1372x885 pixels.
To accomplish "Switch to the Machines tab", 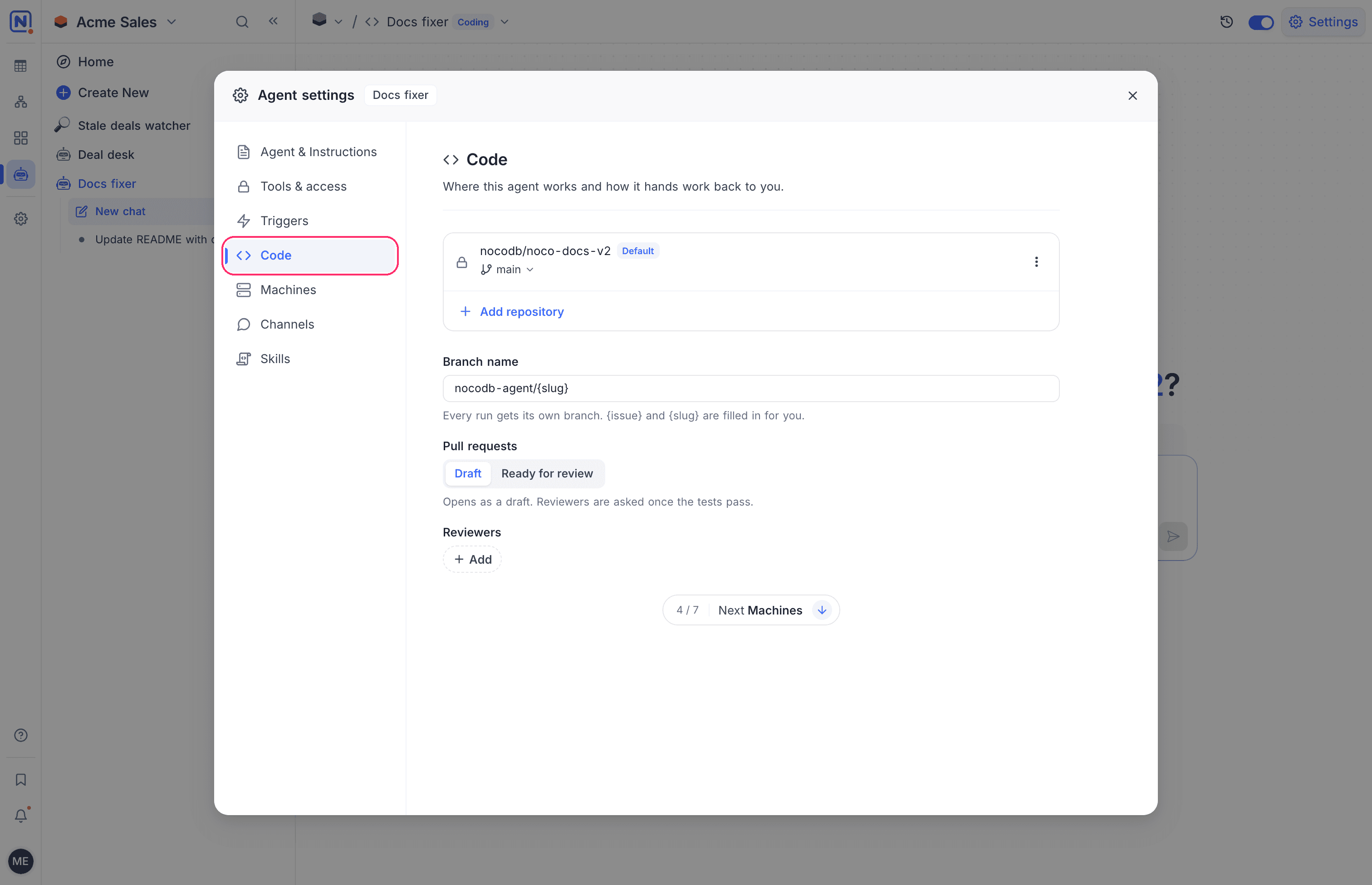I will [x=310, y=290].
